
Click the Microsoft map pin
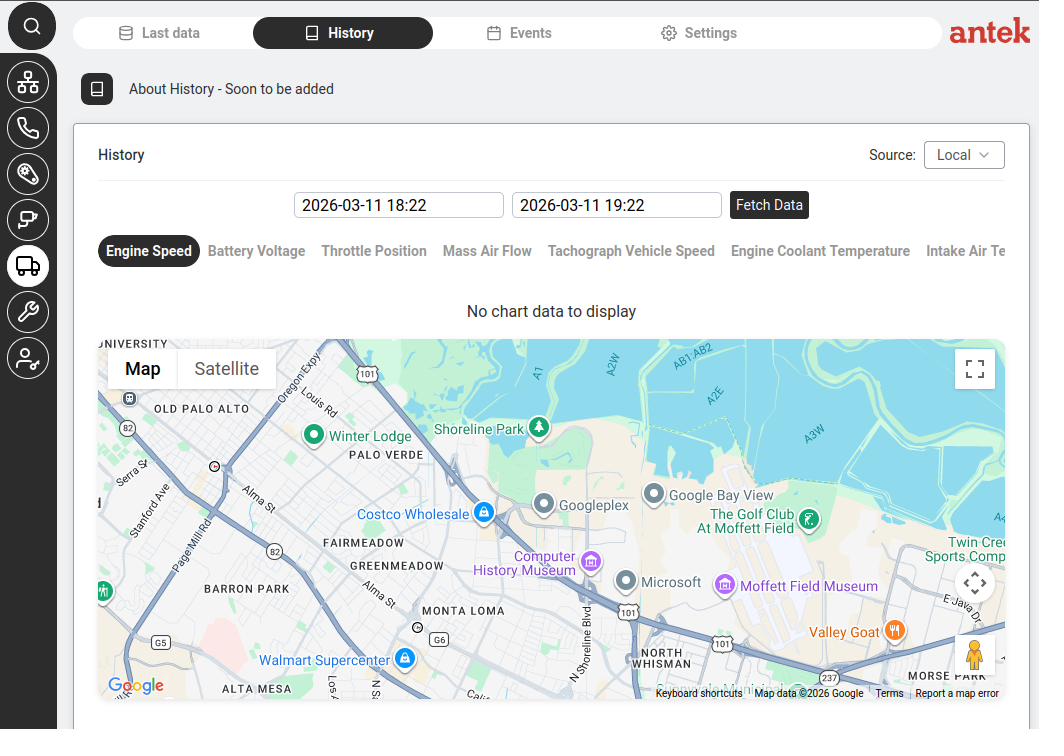(x=626, y=581)
